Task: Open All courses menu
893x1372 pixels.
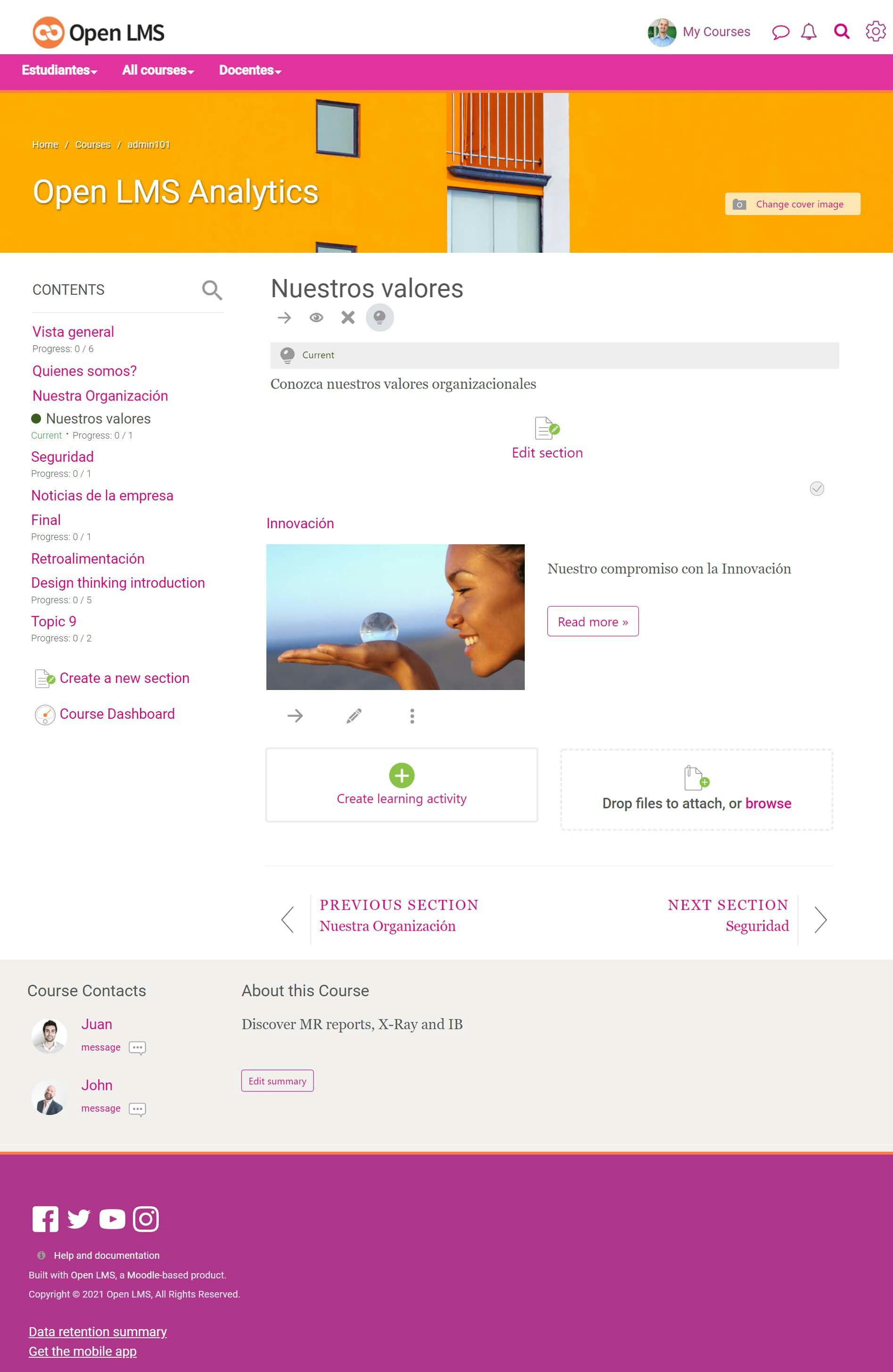Action: click(x=158, y=70)
